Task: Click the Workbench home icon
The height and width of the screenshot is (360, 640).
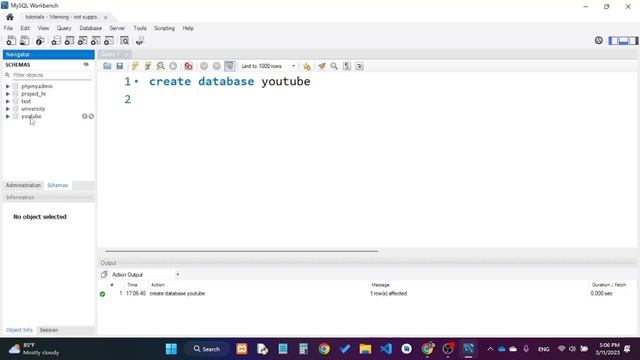Action: pyautogui.click(x=10, y=17)
